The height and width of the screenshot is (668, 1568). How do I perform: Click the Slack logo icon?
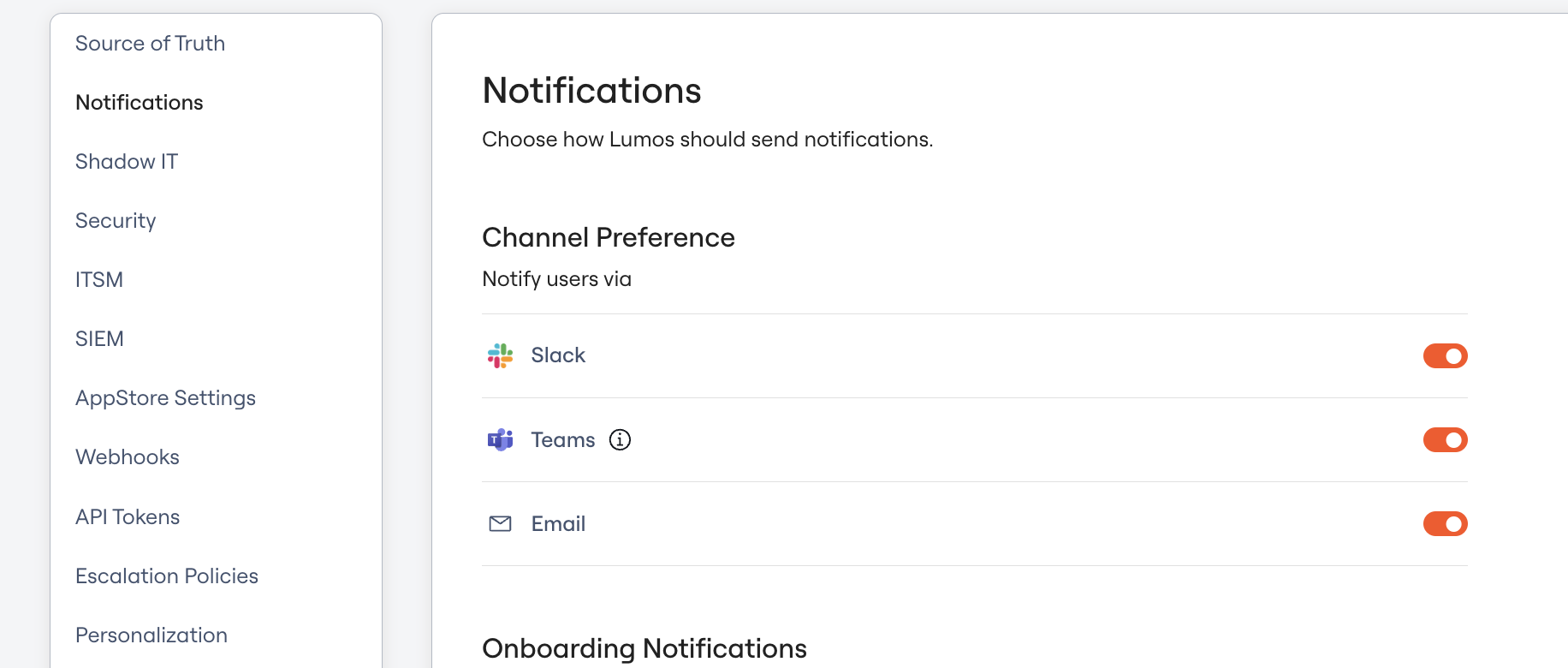pos(500,355)
